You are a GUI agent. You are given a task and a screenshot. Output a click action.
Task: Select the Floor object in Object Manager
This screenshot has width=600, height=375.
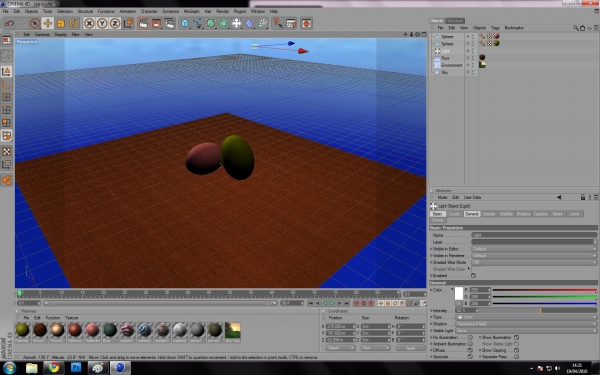point(445,58)
